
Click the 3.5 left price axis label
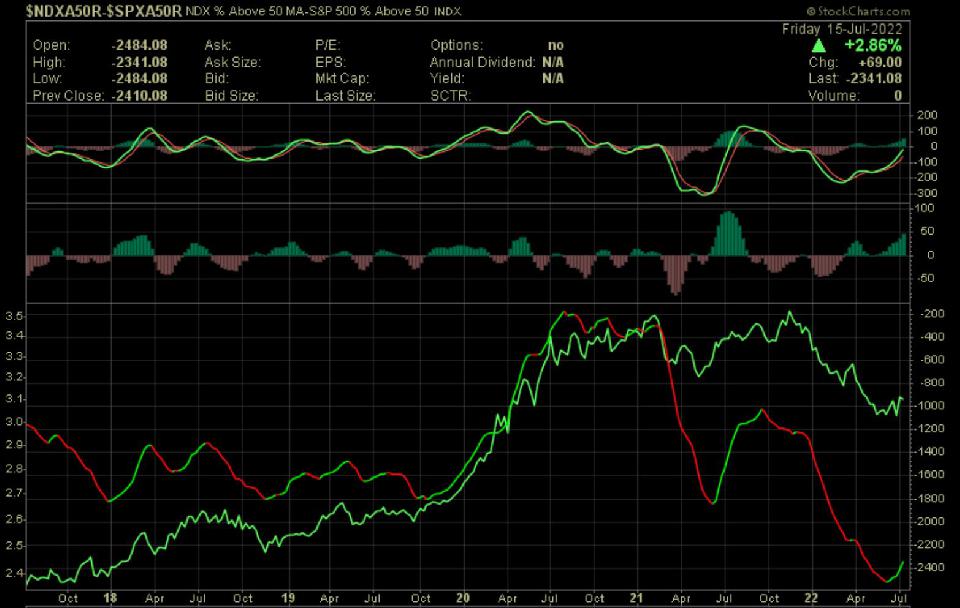(15, 316)
